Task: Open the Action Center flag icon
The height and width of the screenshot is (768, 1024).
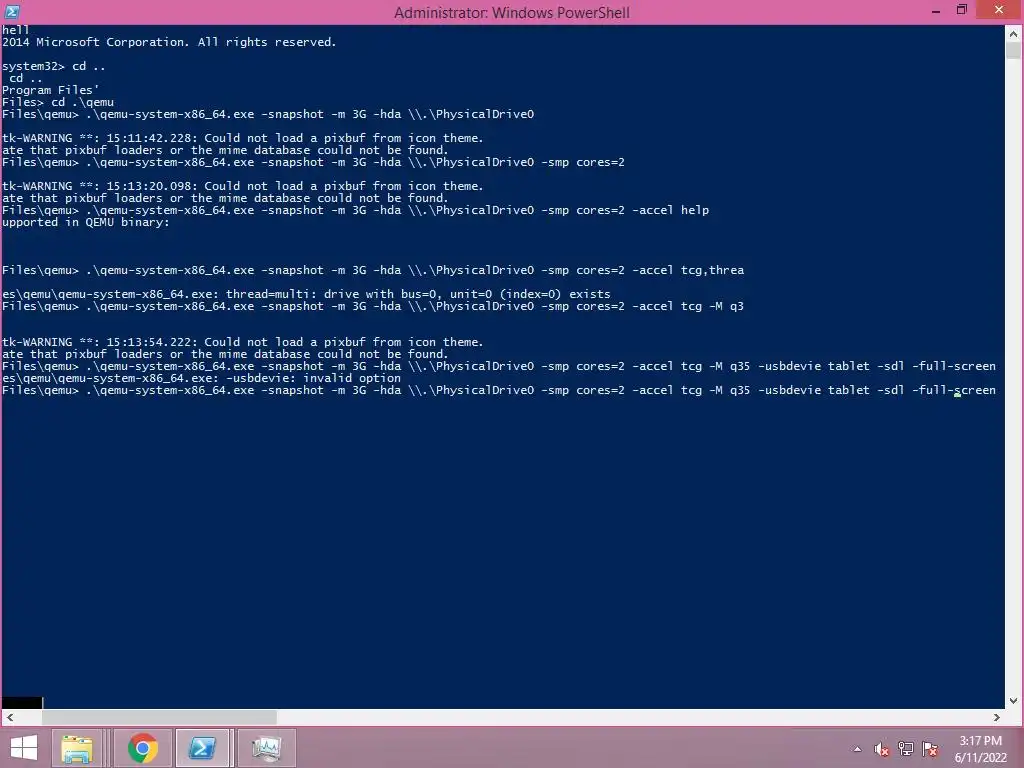Action: click(x=930, y=749)
